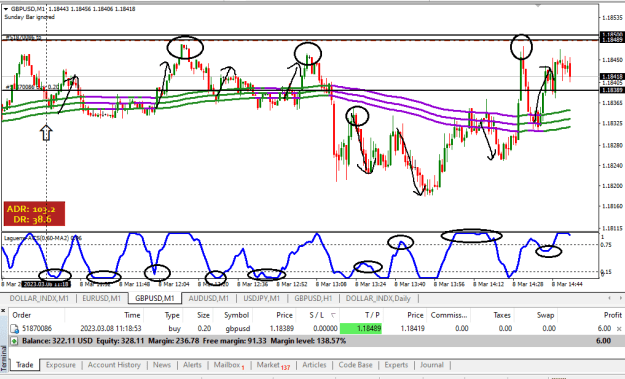The width and height of the screenshot is (625, 379).
Task: Click the order number 51870086
Action: click(x=37, y=329)
